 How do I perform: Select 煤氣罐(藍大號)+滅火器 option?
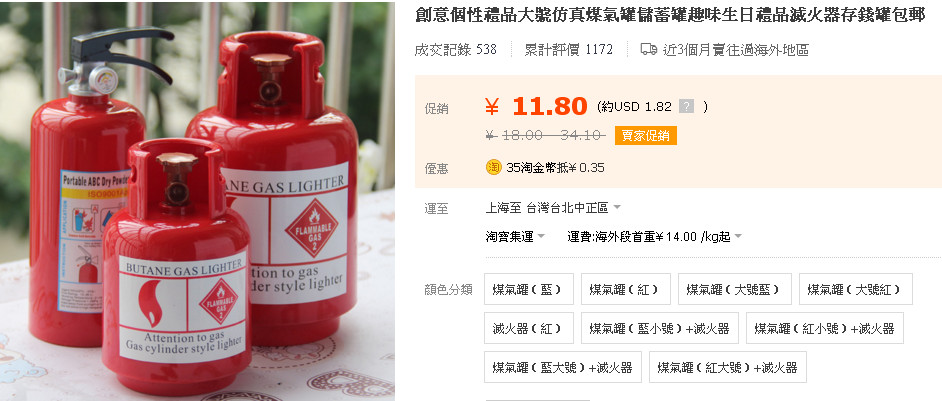point(563,367)
